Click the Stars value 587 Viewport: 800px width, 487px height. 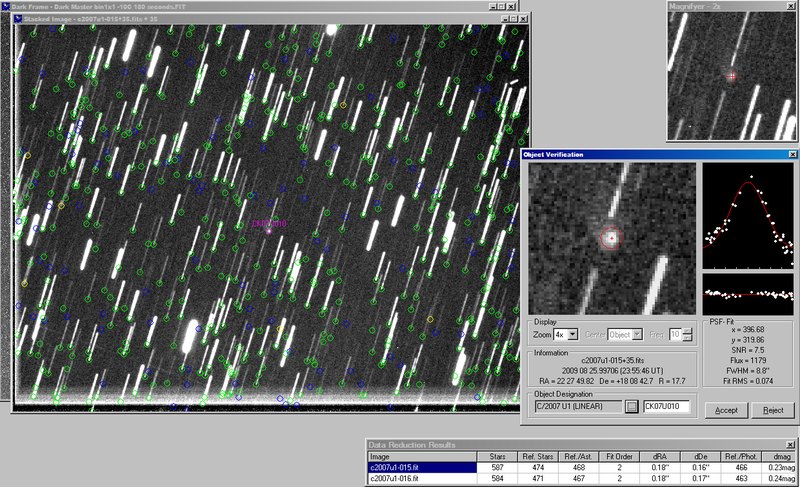pyautogui.click(x=497, y=468)
